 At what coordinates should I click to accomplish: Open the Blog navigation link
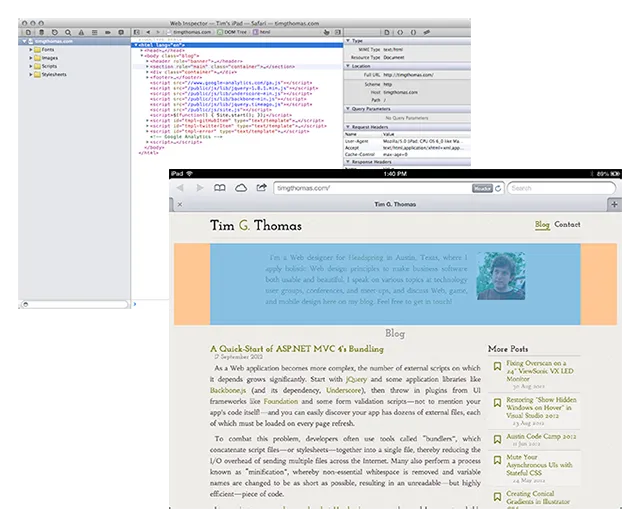[542, 225]
